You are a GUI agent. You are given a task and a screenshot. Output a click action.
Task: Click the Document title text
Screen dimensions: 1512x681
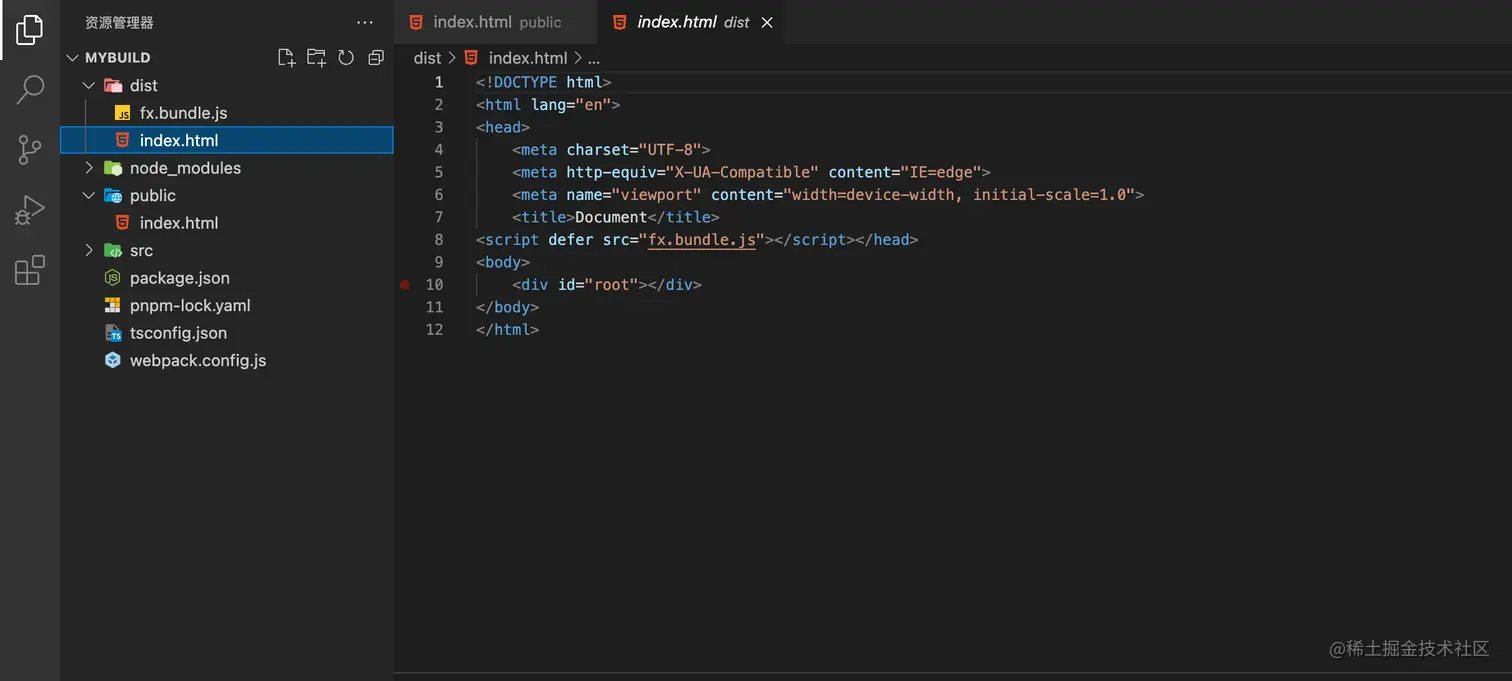click(611, 217)
